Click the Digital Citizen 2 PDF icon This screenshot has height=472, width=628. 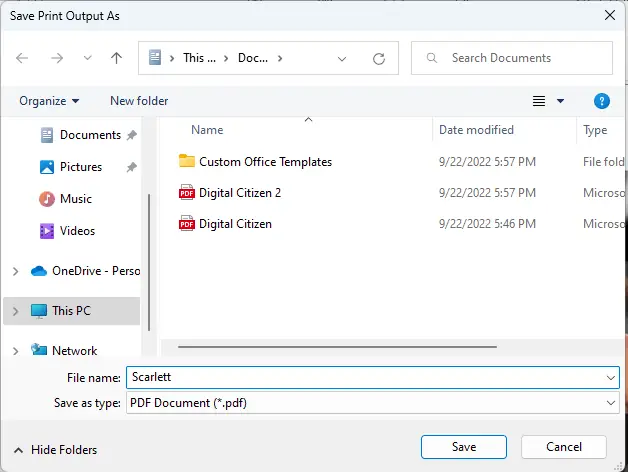tap(187, 192)
